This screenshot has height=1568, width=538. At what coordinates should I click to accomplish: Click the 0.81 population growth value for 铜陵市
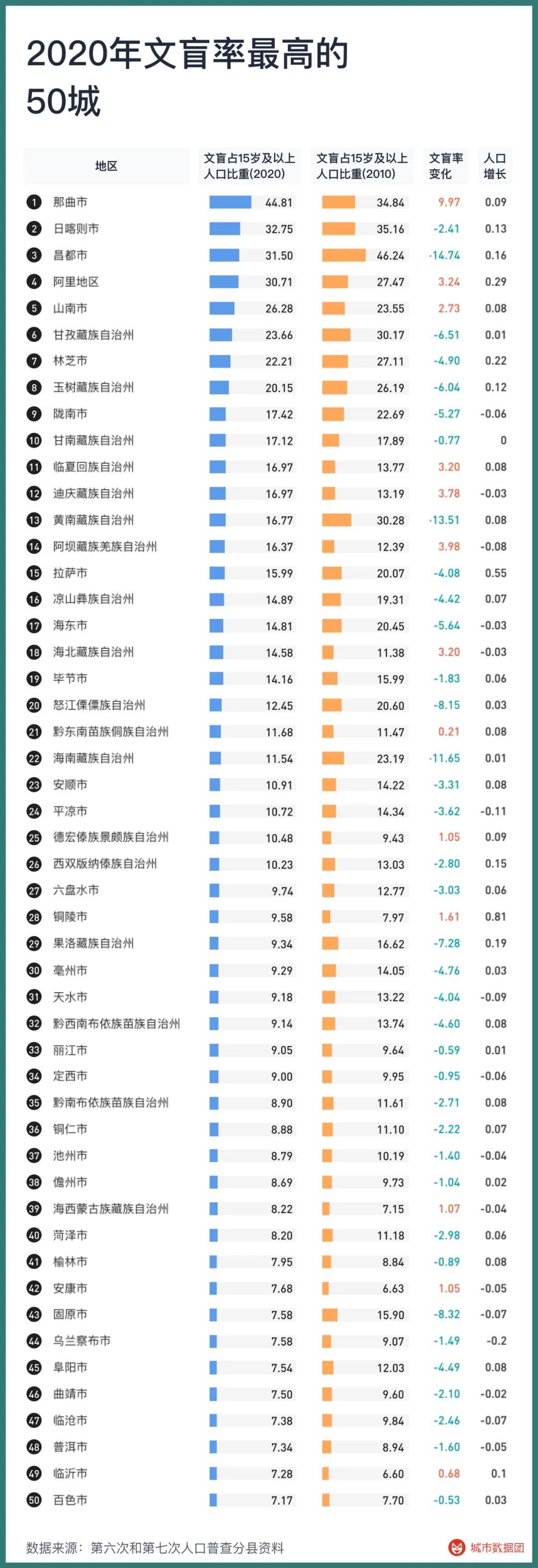click(x=495, y=917)
